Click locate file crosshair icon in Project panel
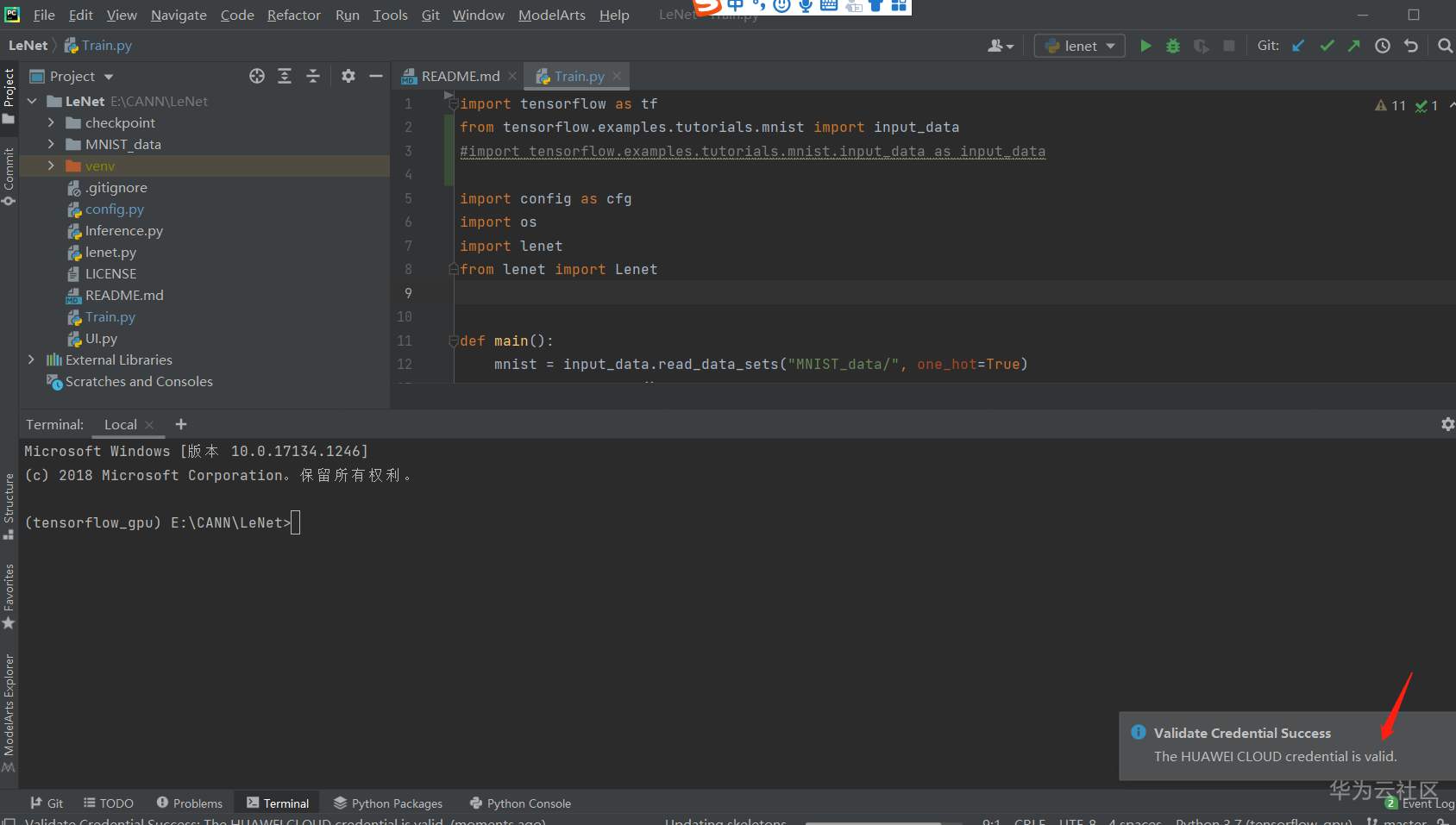Screen dimensions: 1456x825 [257, 76]
